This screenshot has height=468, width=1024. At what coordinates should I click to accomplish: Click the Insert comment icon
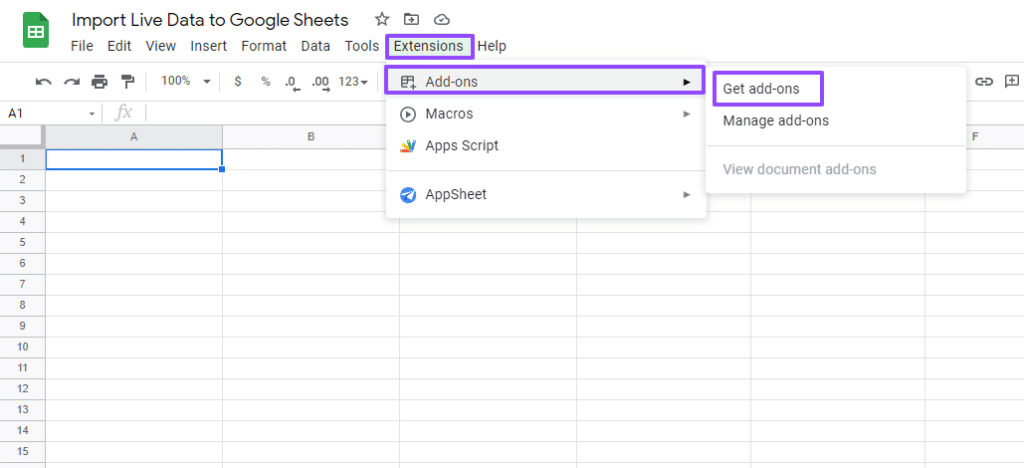point(1013,82)
